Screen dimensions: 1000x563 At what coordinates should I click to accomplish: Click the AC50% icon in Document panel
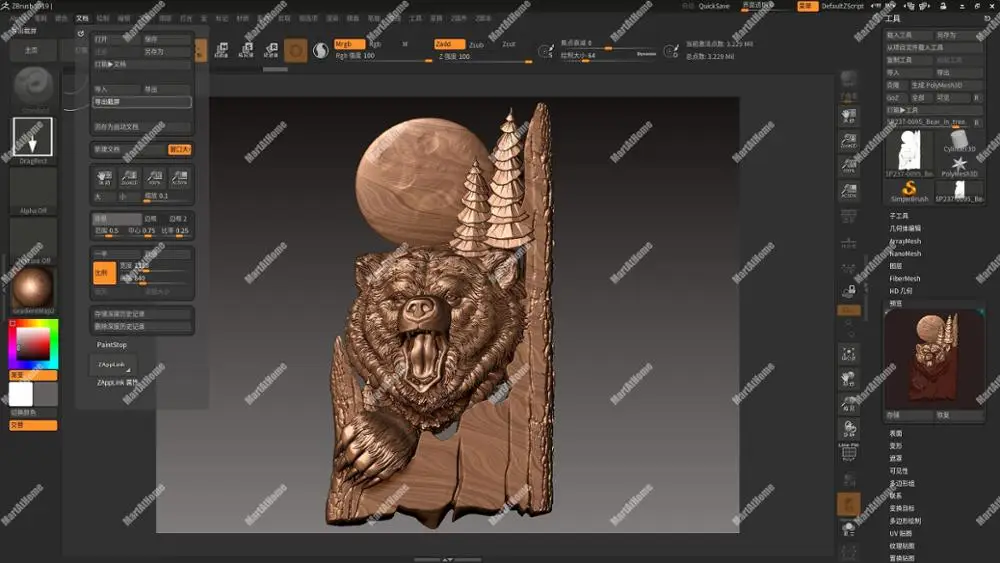point(180,177)
